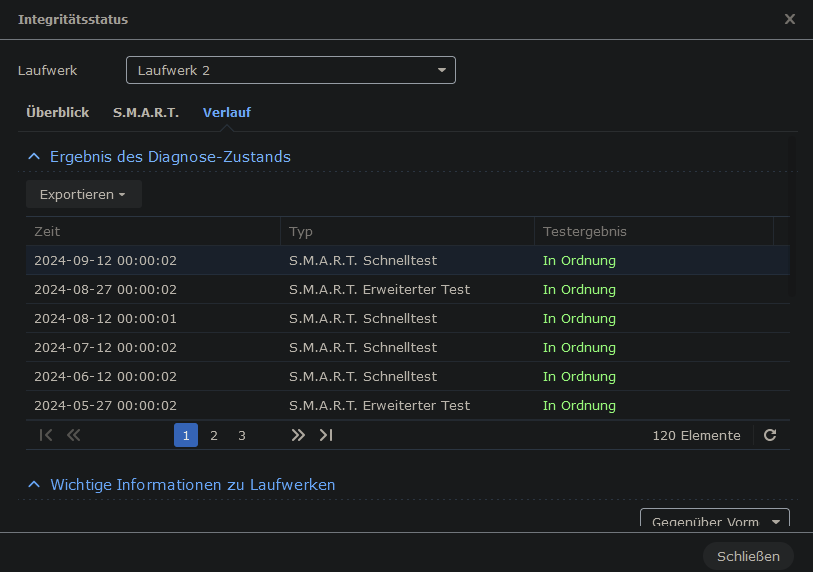Viewport: 813px width, 572px height.
Task: Click the Schließen button
Action: click(x=748, y=556)
